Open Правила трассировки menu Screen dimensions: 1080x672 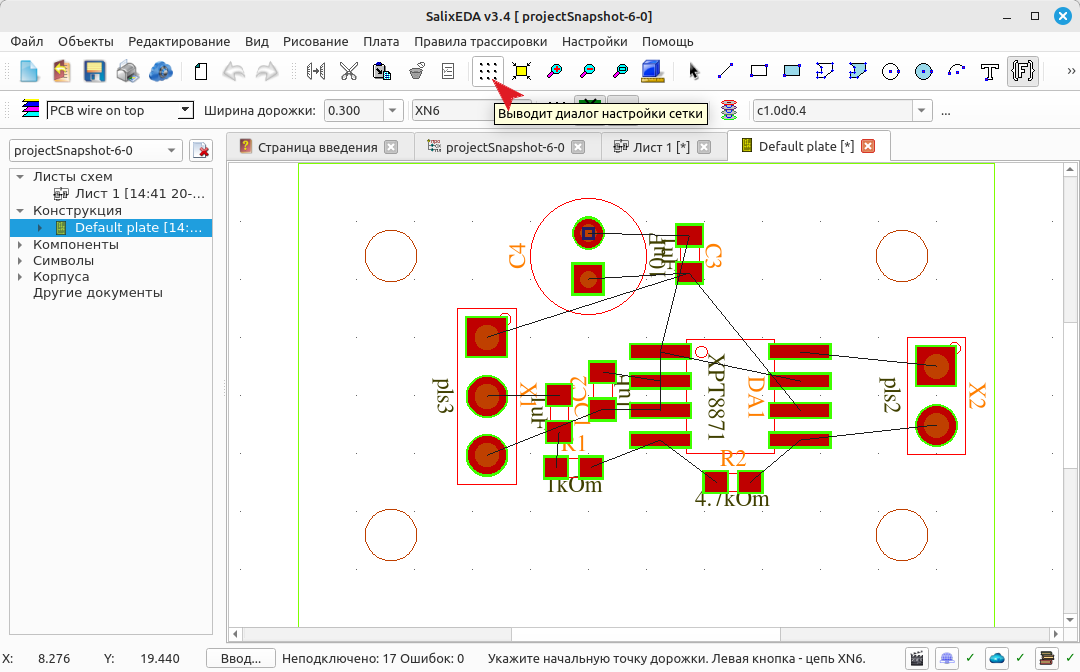tap(480, 41)
